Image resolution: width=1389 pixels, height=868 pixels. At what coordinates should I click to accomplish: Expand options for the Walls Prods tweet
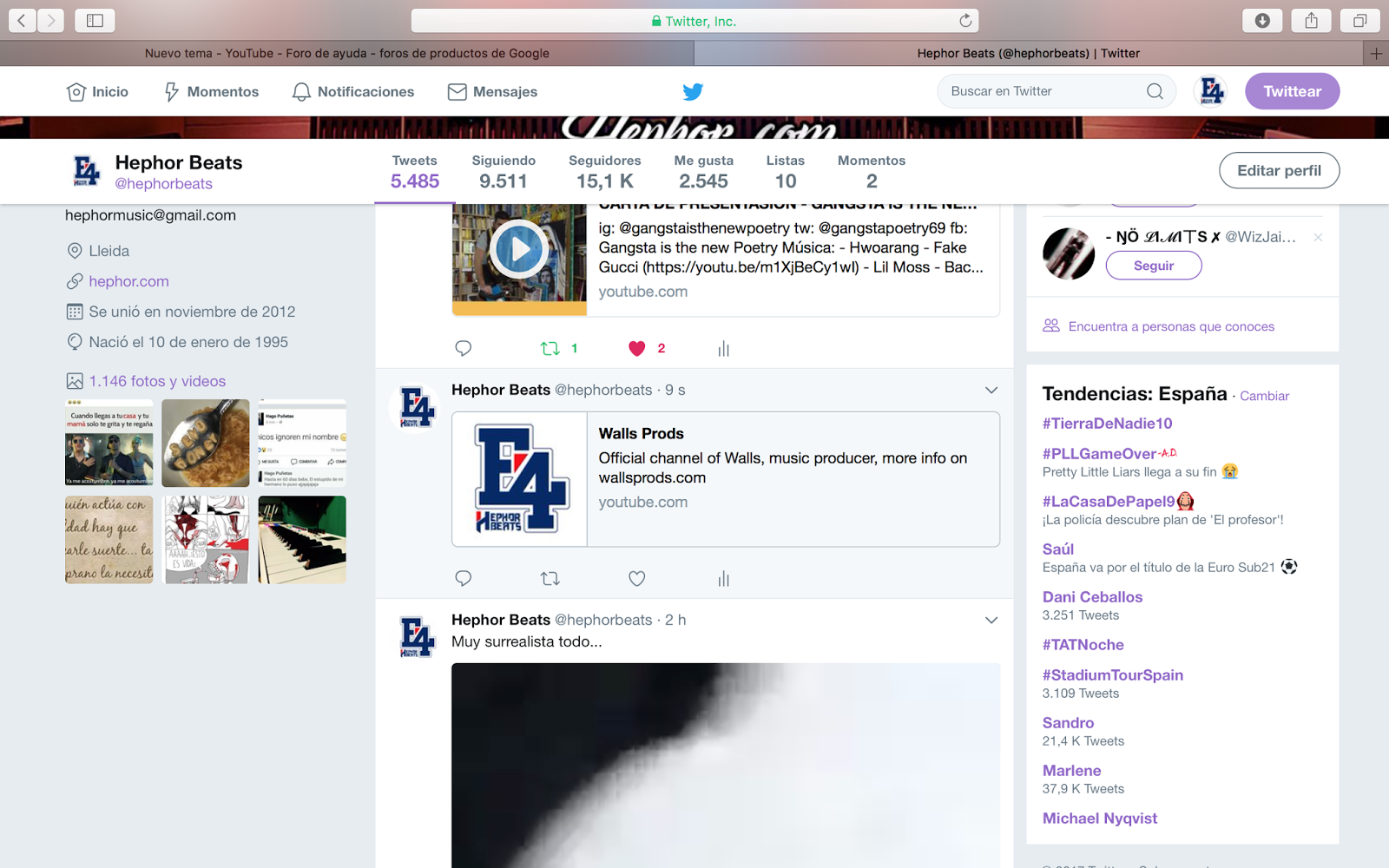991,391
